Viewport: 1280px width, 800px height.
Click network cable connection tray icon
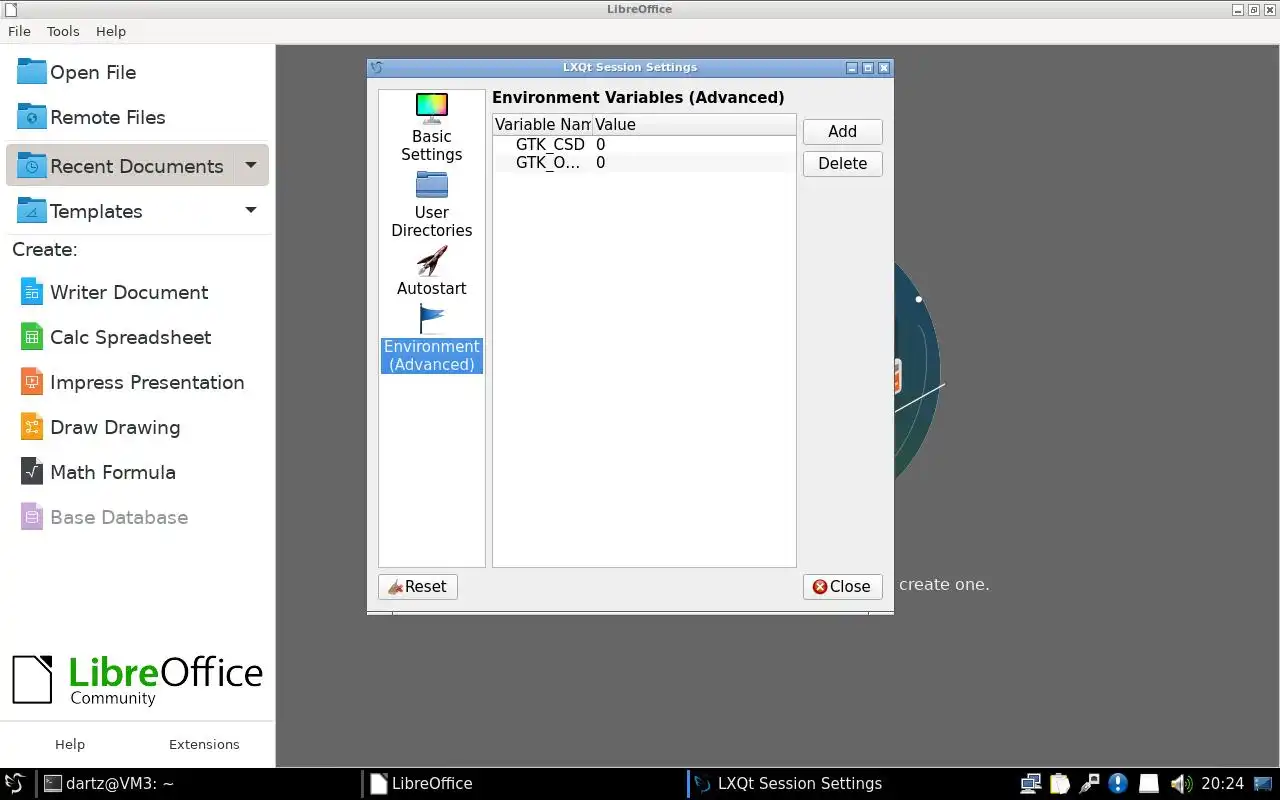click(x=1090, y=783)
